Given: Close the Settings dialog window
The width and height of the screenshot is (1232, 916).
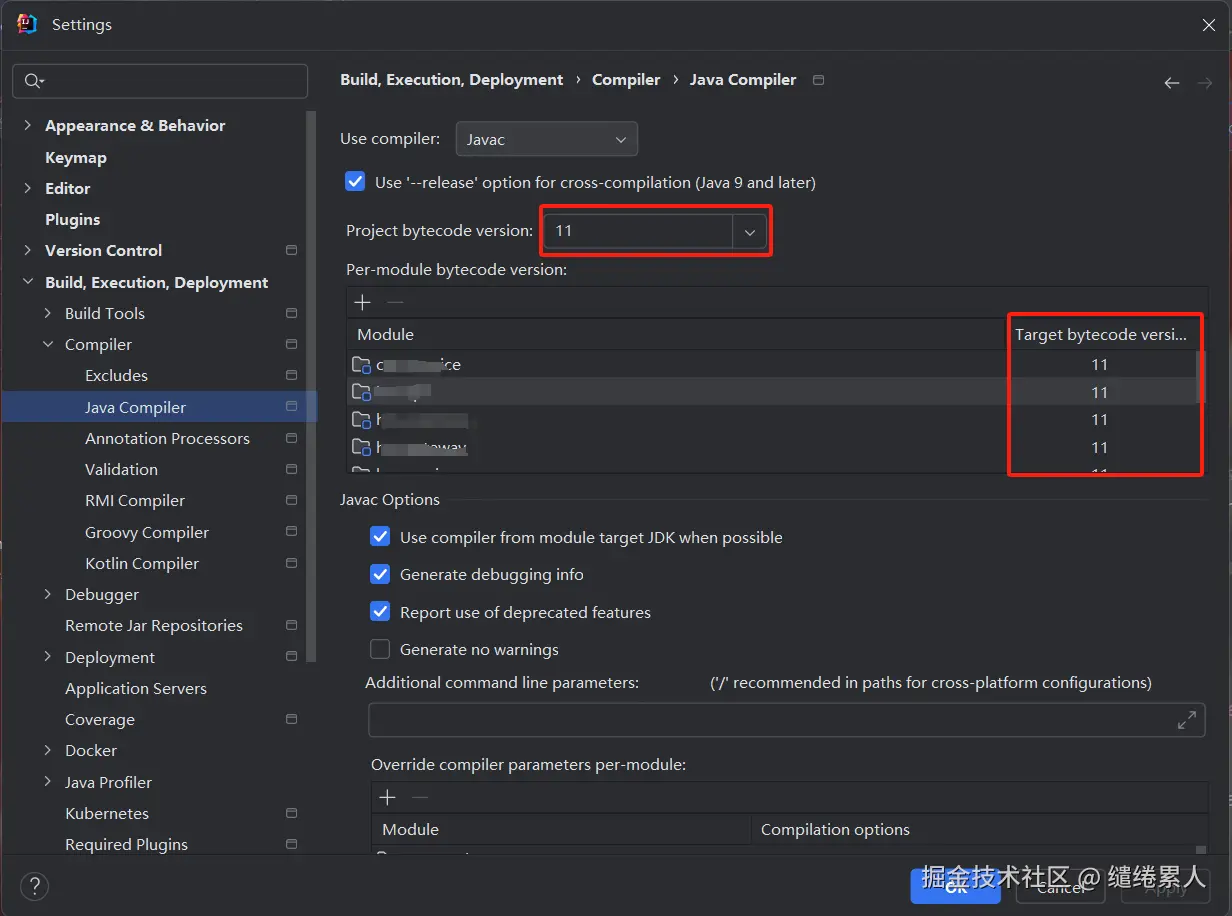Looking at the screenshot, I should click(x=1208, y=25).
